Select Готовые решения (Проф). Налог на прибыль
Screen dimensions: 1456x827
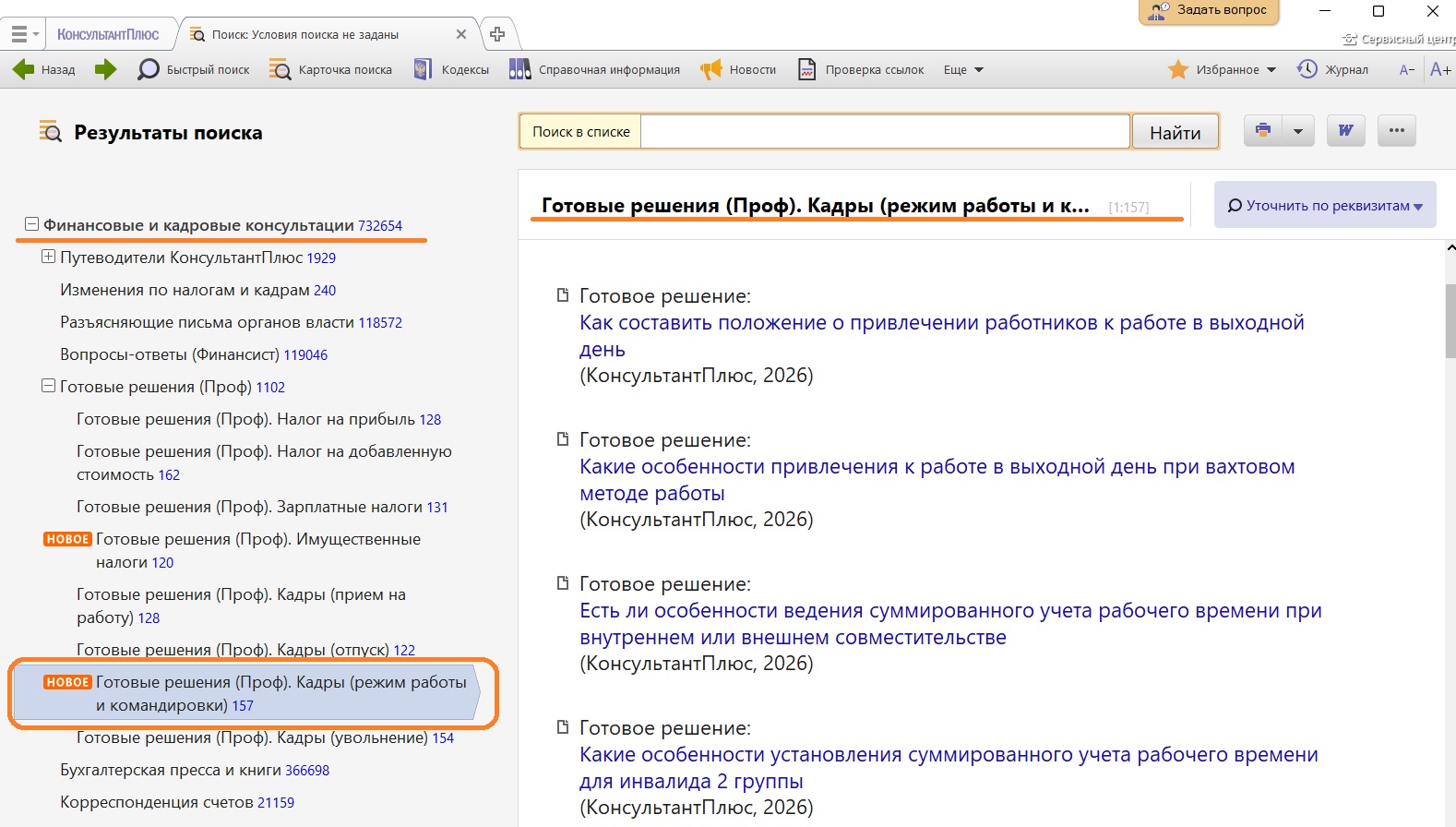point(258,419)
